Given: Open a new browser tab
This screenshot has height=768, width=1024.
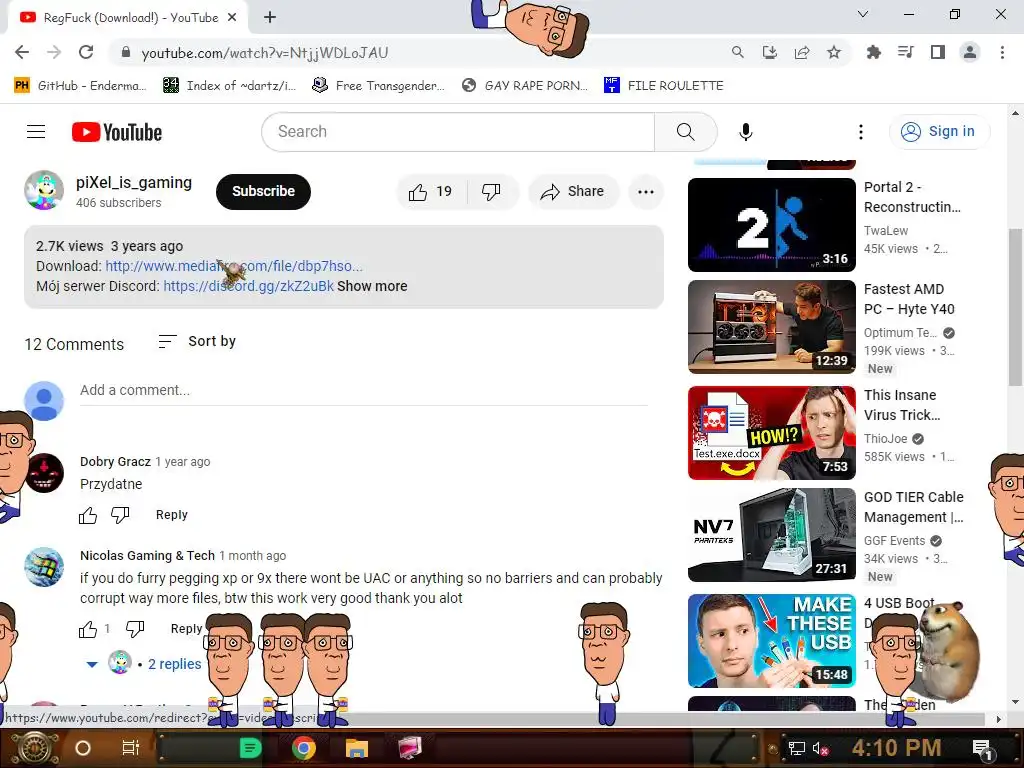Looking at the screenshot, I should point(270,18).
